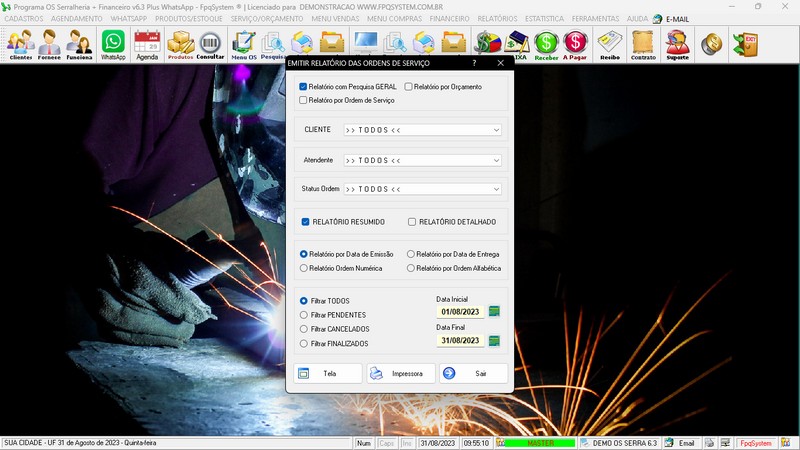Open the Clientes toolbar icon
800x450 pixels.
pyautogui.click(x=20, y=44)
